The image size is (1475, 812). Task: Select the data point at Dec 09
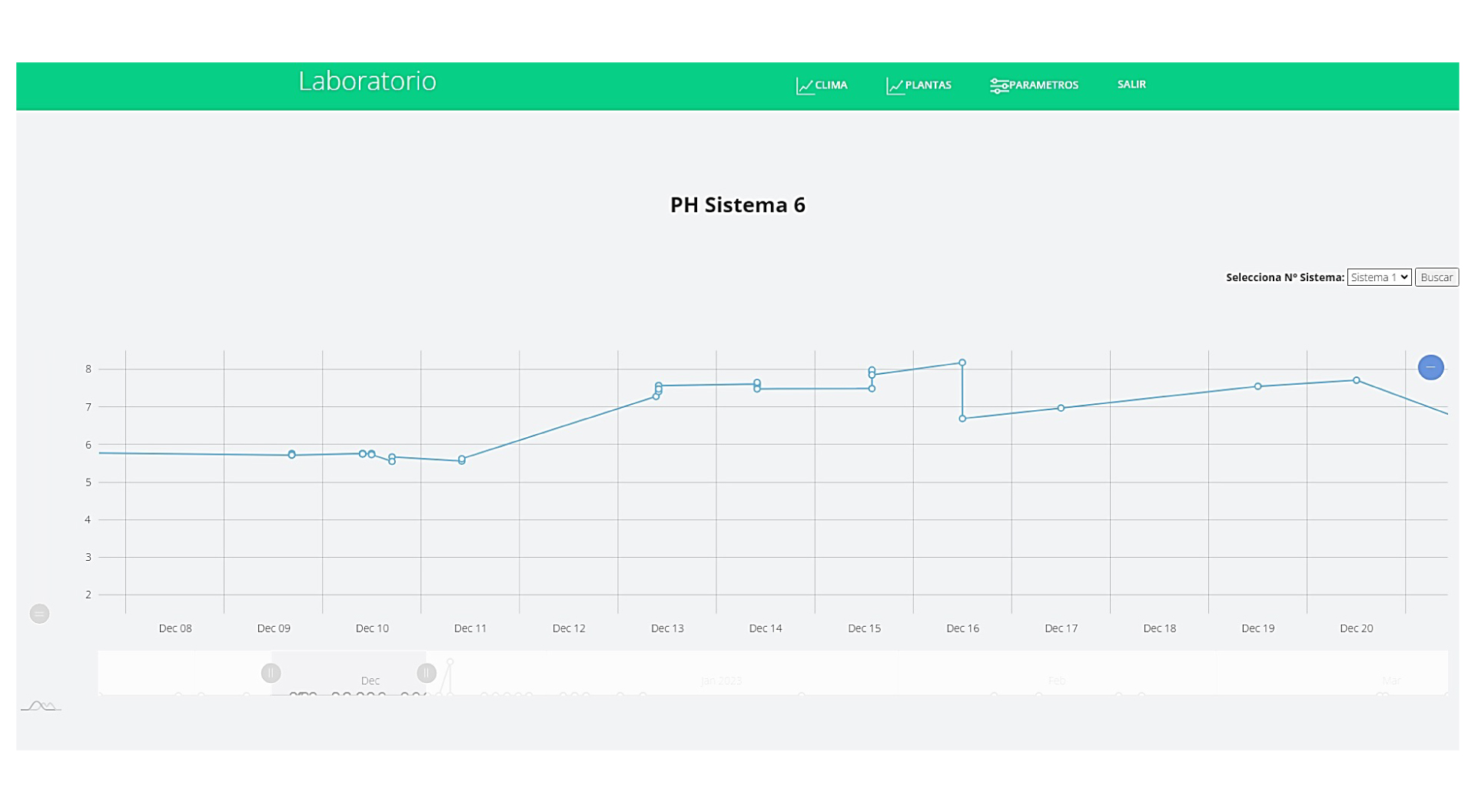pyautogui.click(x=292, y=455)
